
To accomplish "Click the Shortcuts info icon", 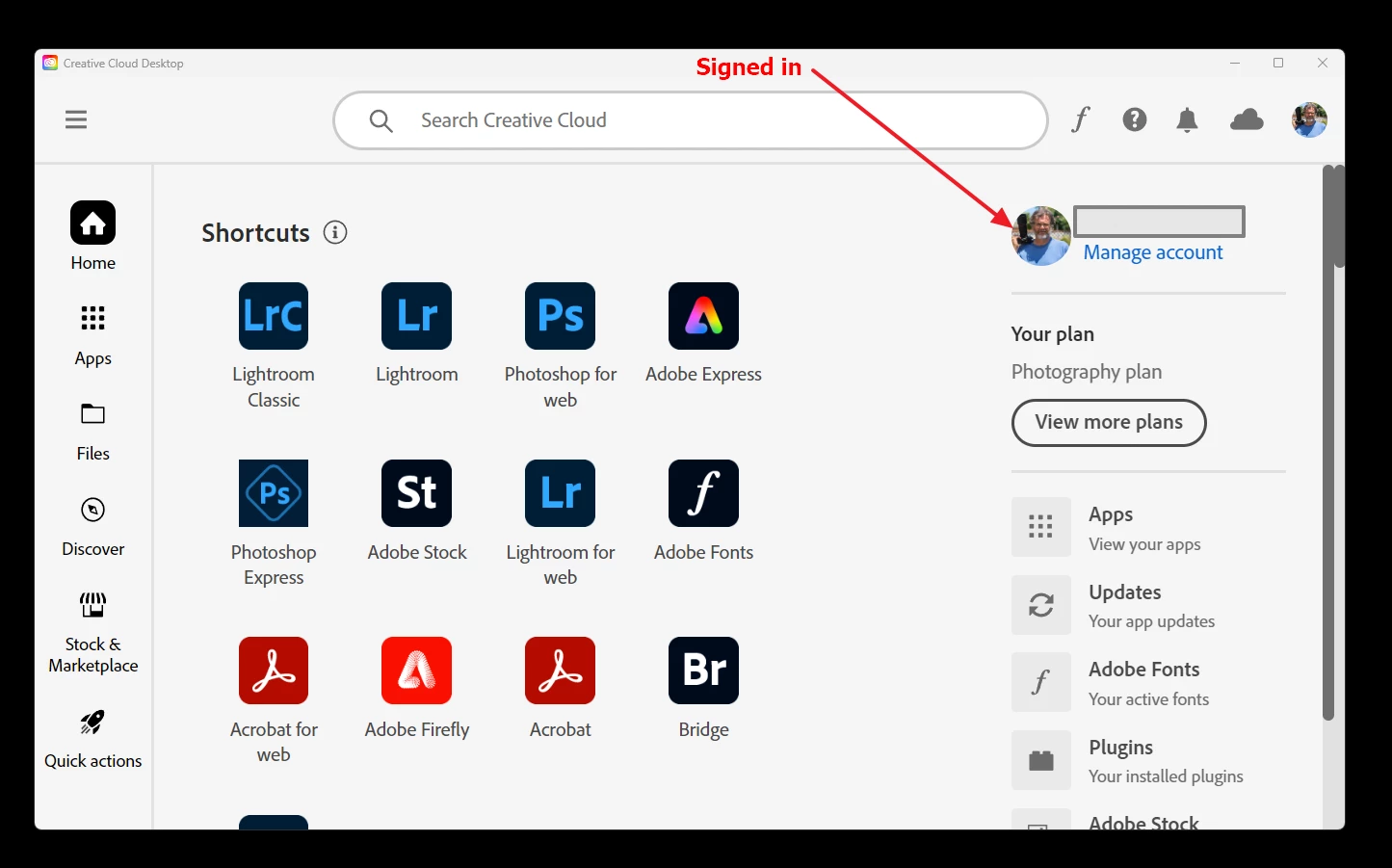I will click(x=335, y=232).
